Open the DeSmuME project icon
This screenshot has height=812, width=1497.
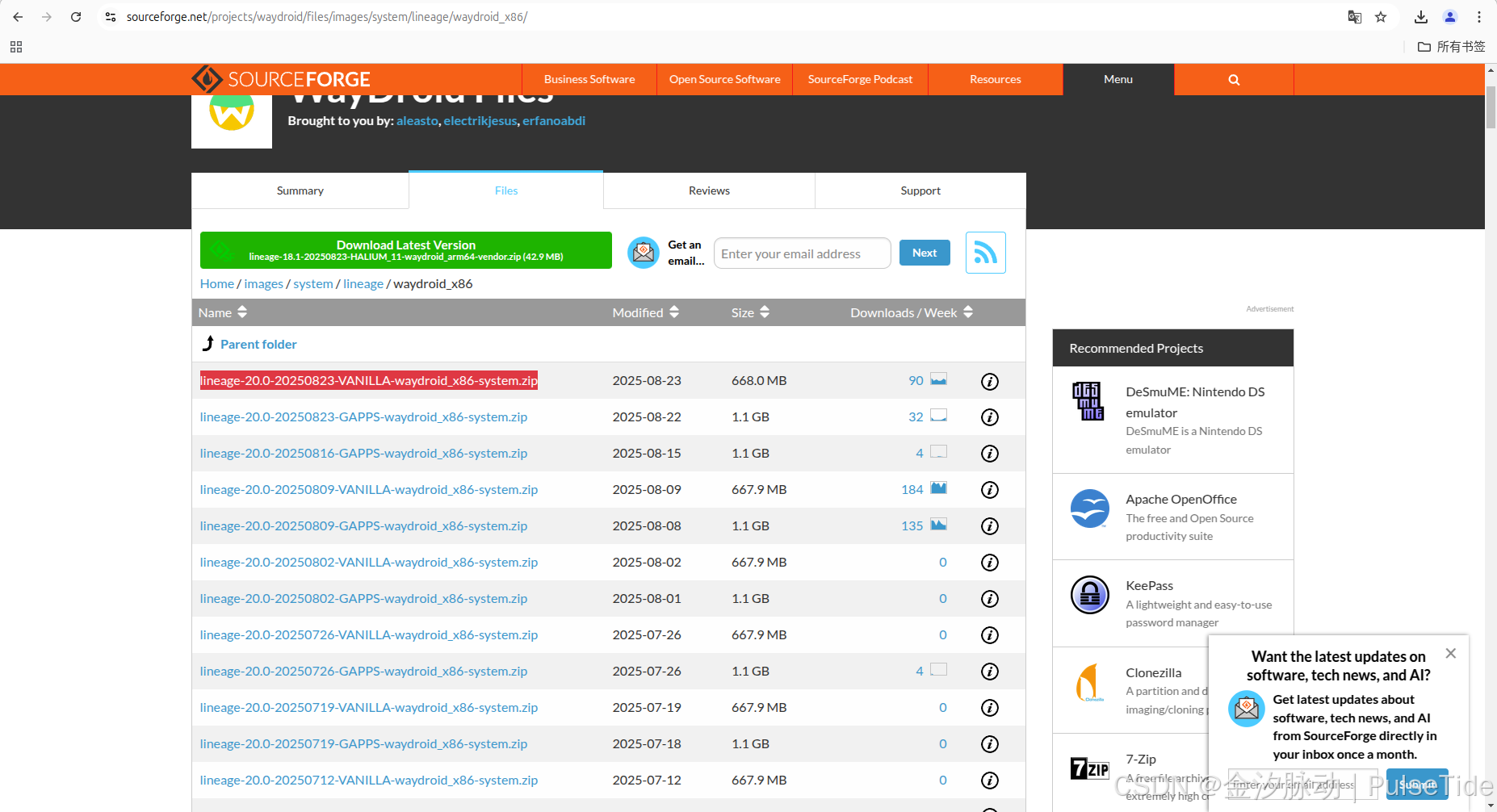tap(1088, 400)
